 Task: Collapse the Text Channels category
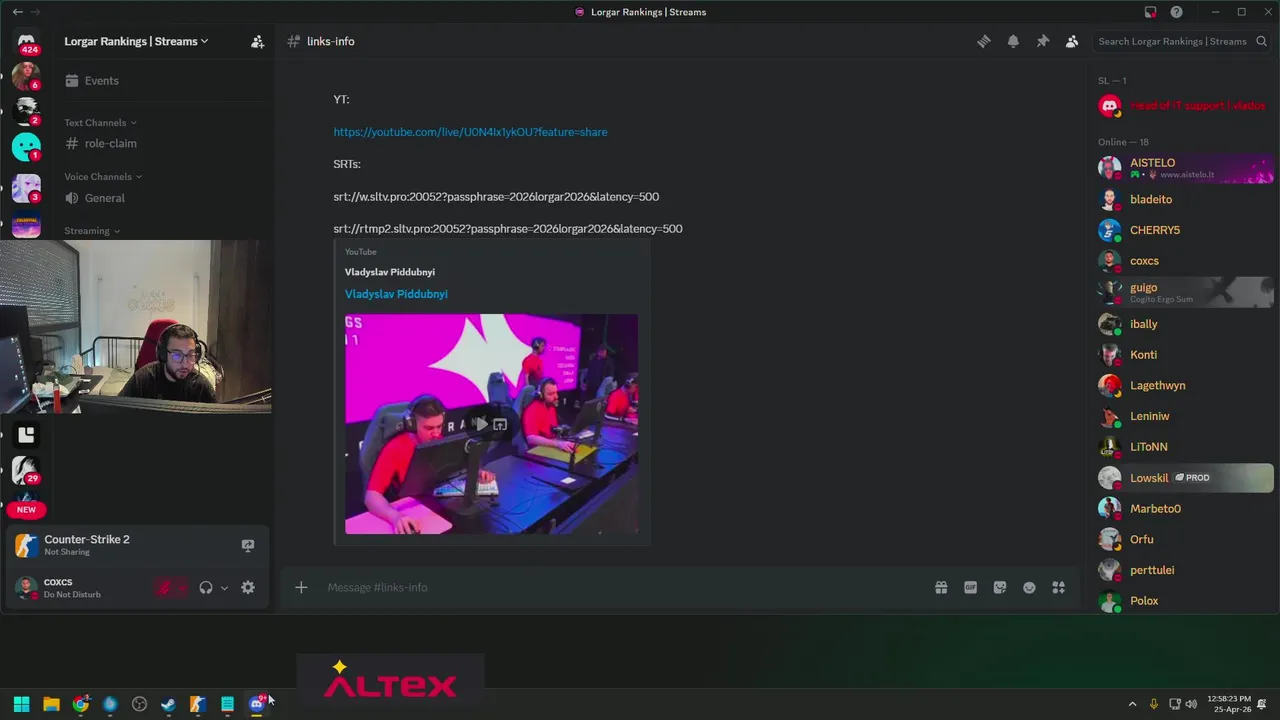100,122
